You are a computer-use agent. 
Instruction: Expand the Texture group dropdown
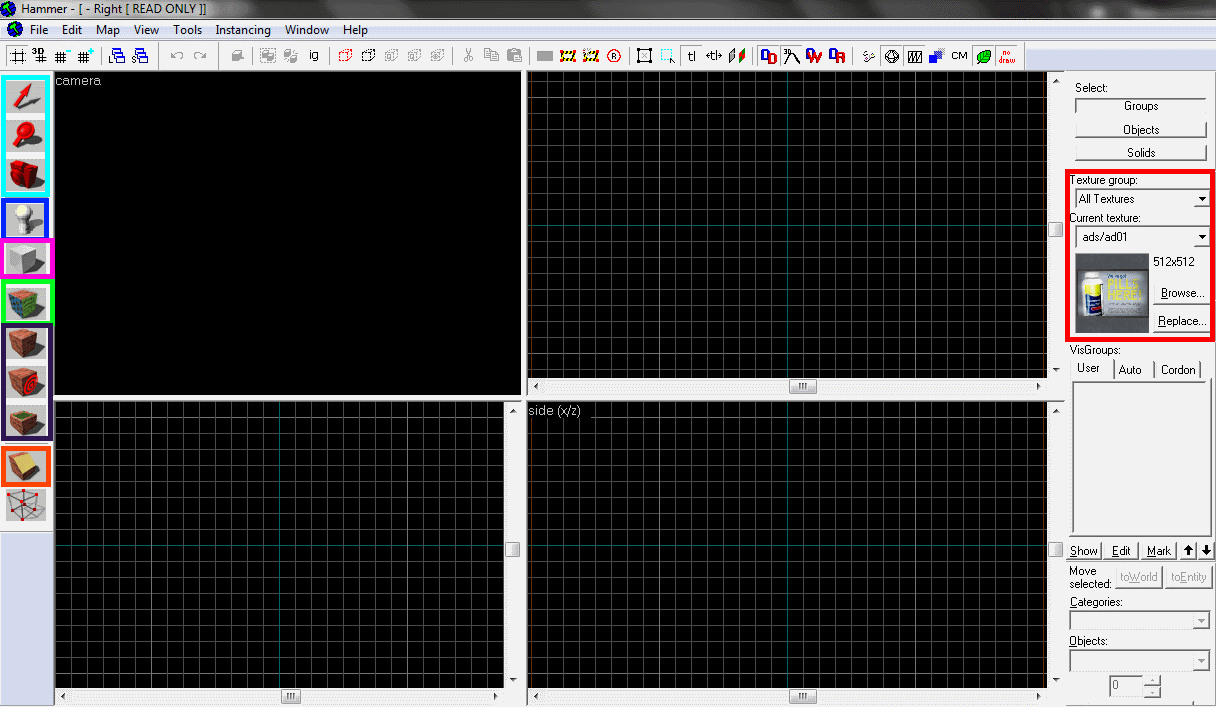1202,199
